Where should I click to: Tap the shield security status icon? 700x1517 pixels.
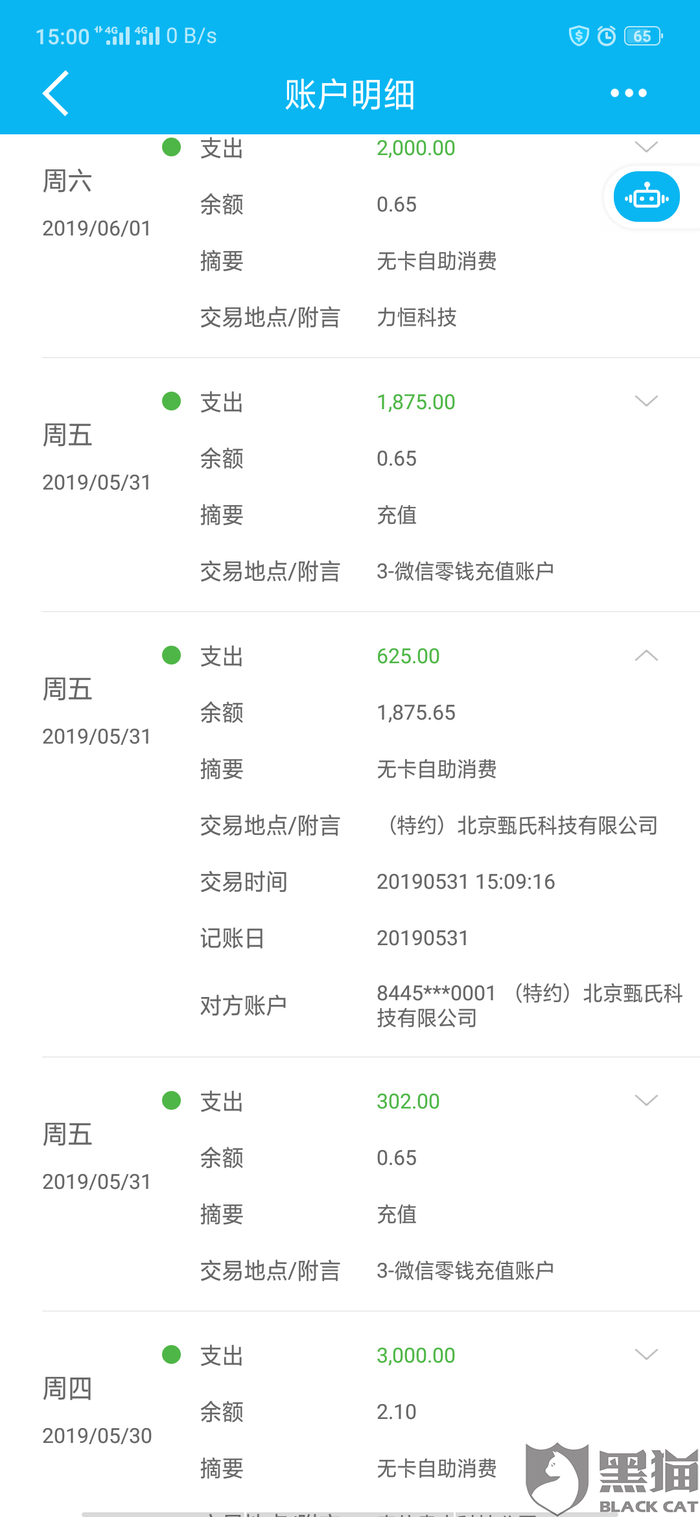[x=579, y=36]
